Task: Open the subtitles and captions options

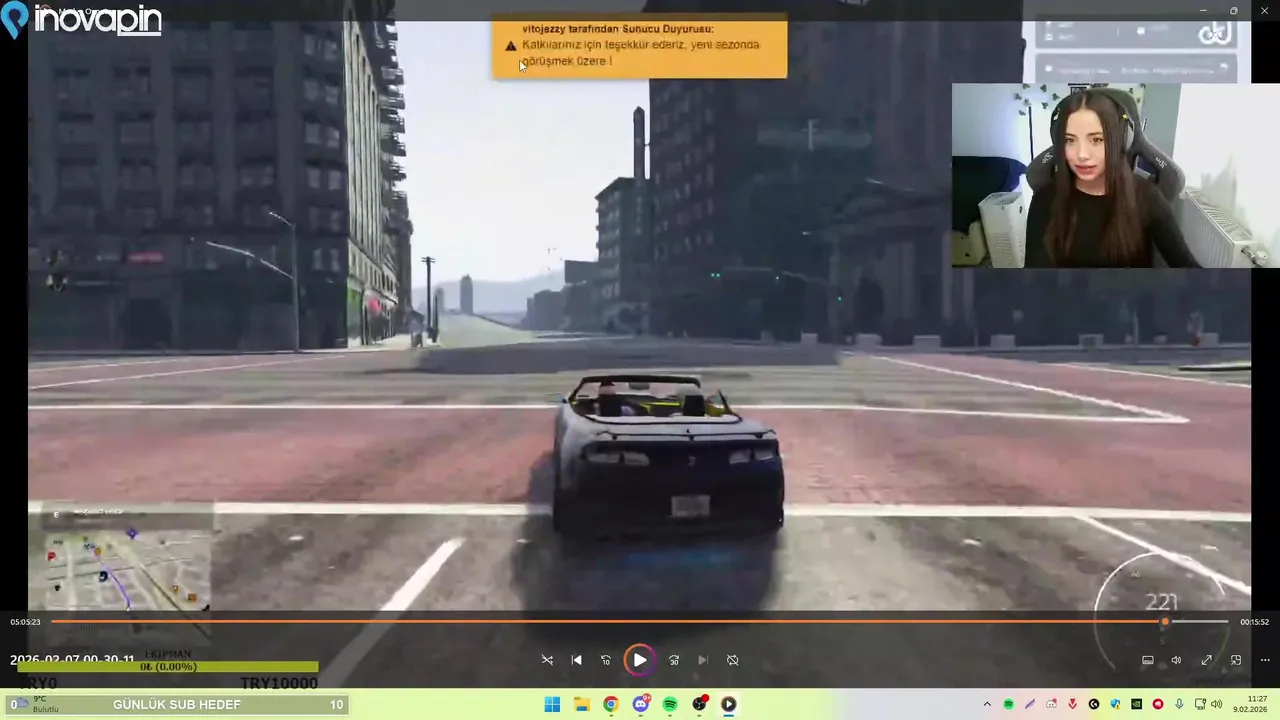Action: point(1148,660)
